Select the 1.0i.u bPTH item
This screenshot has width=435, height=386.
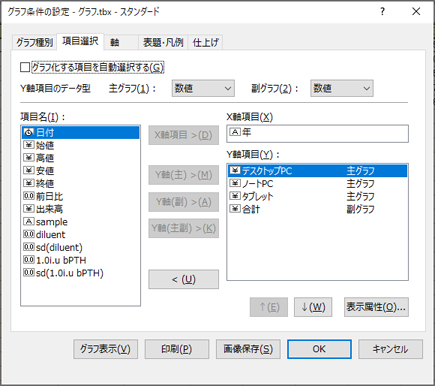(80, 260)
